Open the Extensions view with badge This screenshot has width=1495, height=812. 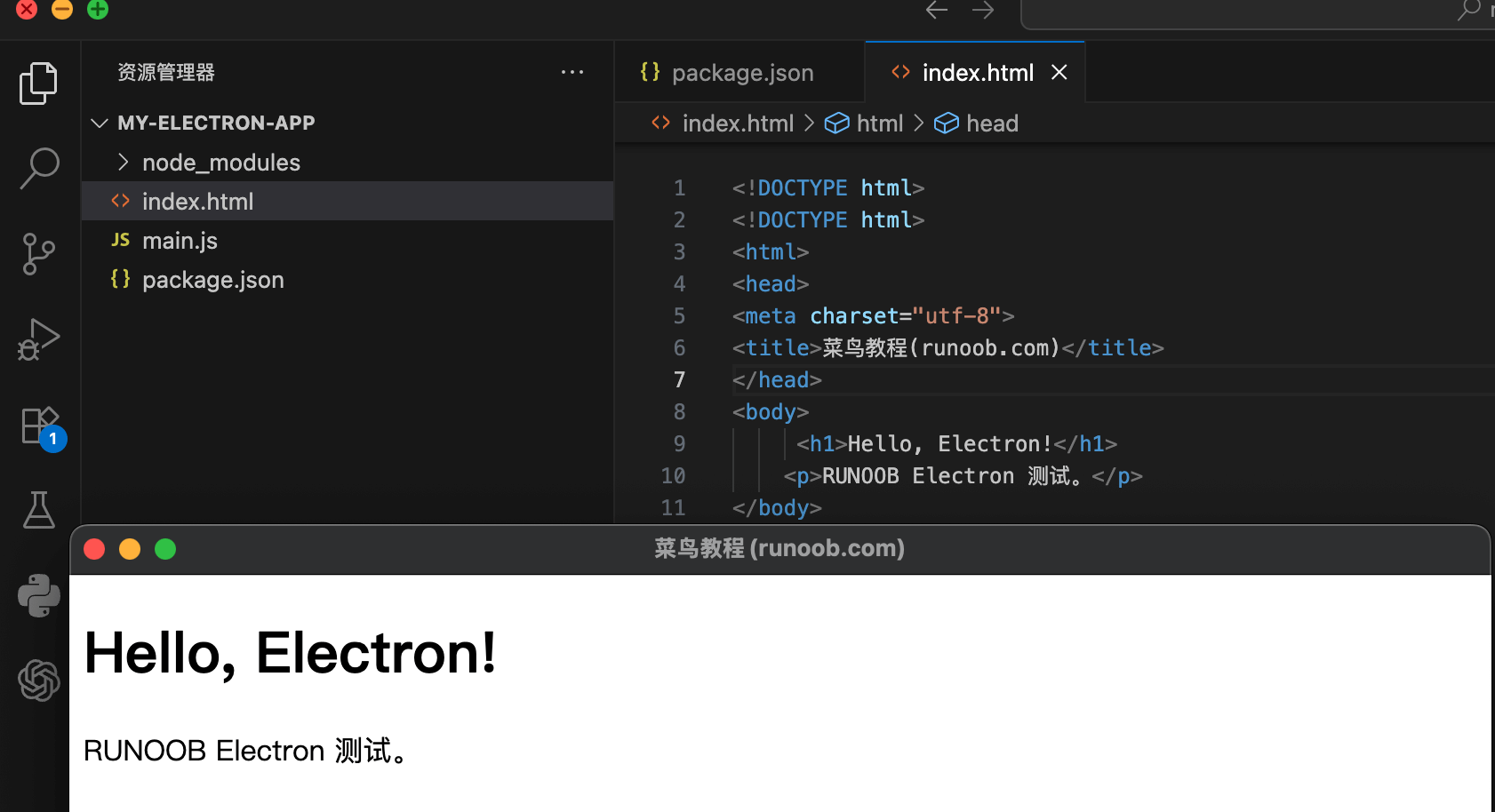pyautogui.click(x=40, y=426)
